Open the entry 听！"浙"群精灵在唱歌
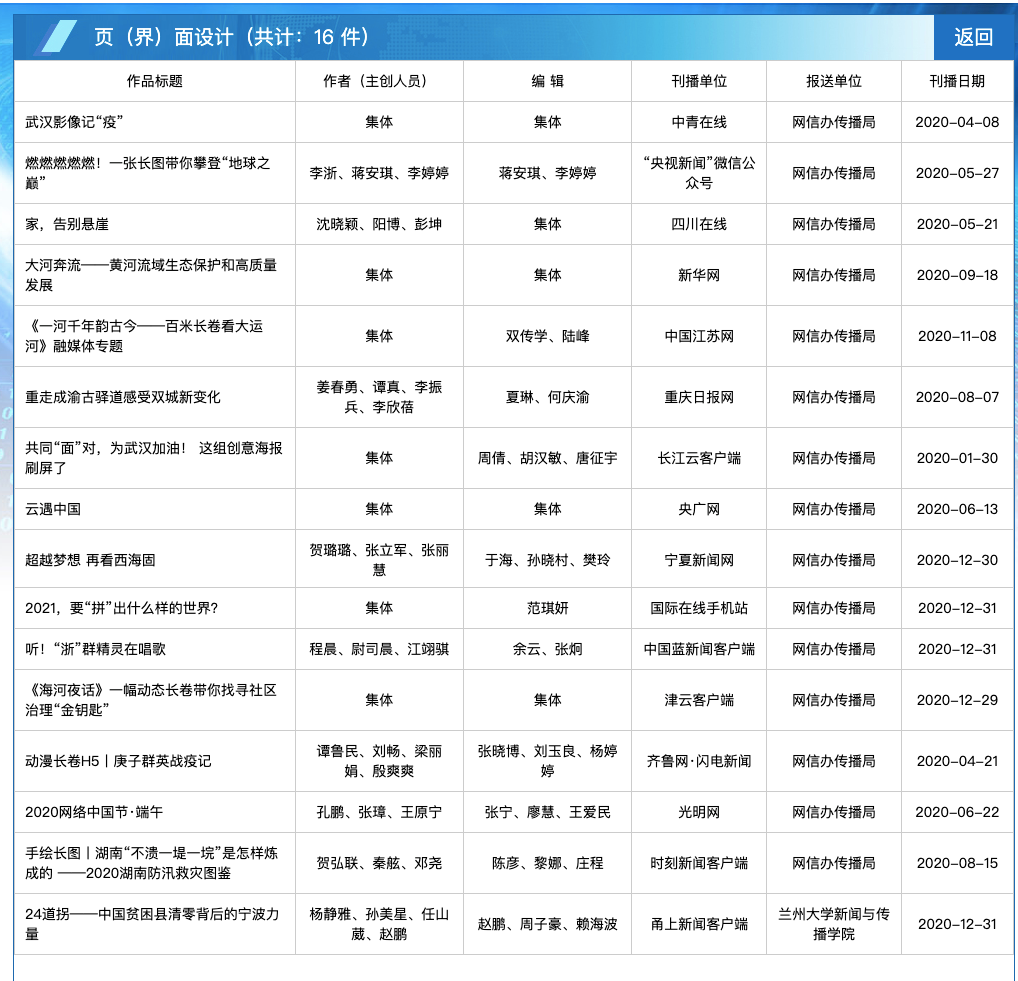Screen dimensions: 1018x981 (x=95, y=649)
